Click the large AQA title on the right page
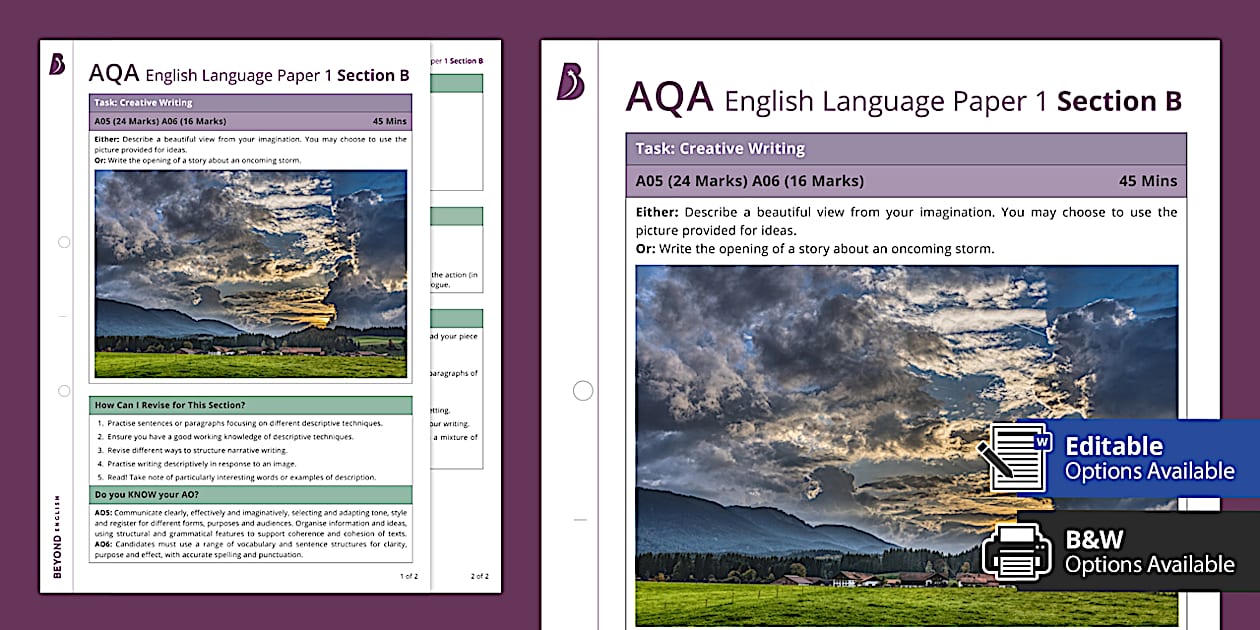The width and height of the screenshot is (1260, 630). [x=669, y=99]
